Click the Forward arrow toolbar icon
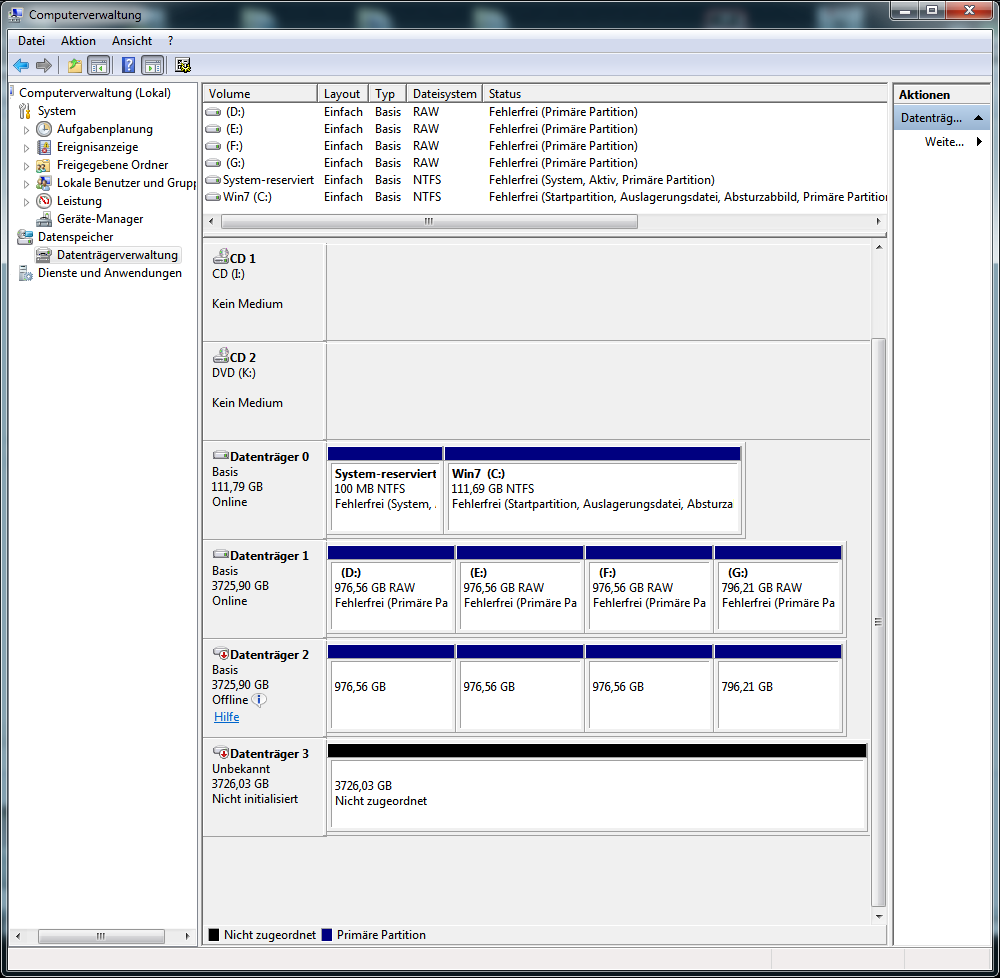Screen dimensions: 1000x978 tap(44, 65)
